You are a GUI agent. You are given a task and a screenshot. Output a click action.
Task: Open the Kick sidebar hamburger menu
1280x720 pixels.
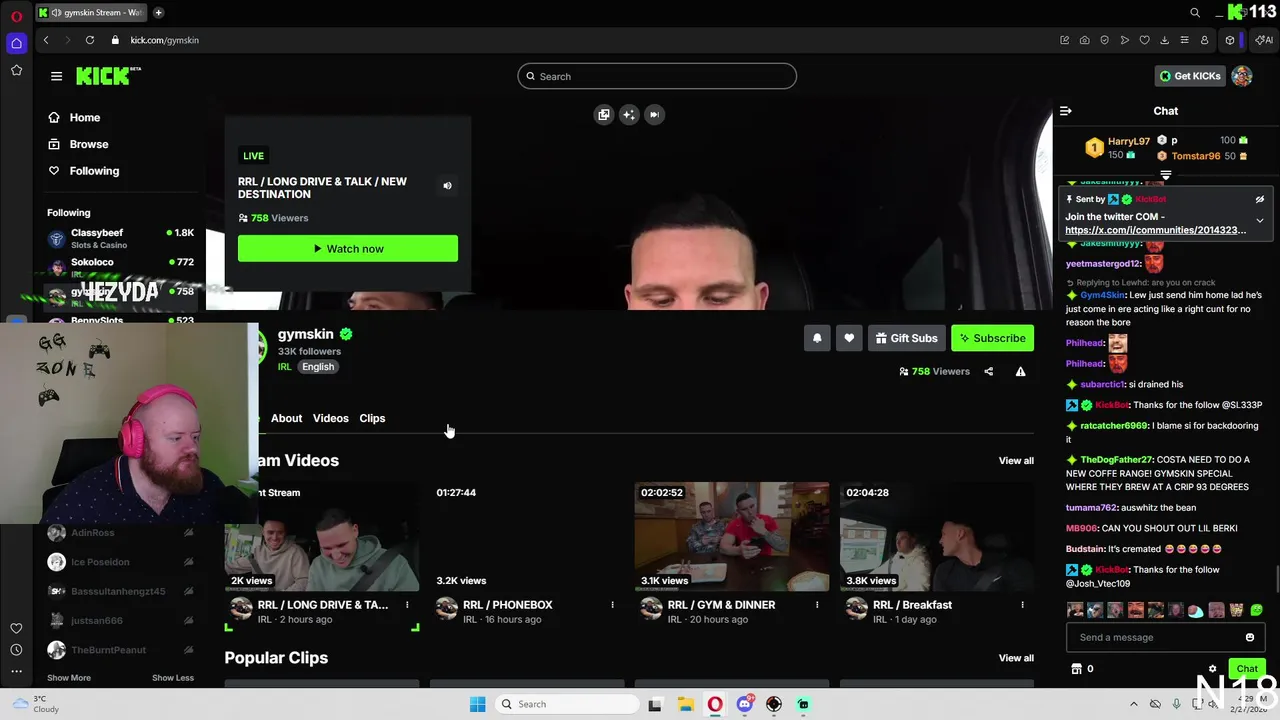click(x=57, y=76)
